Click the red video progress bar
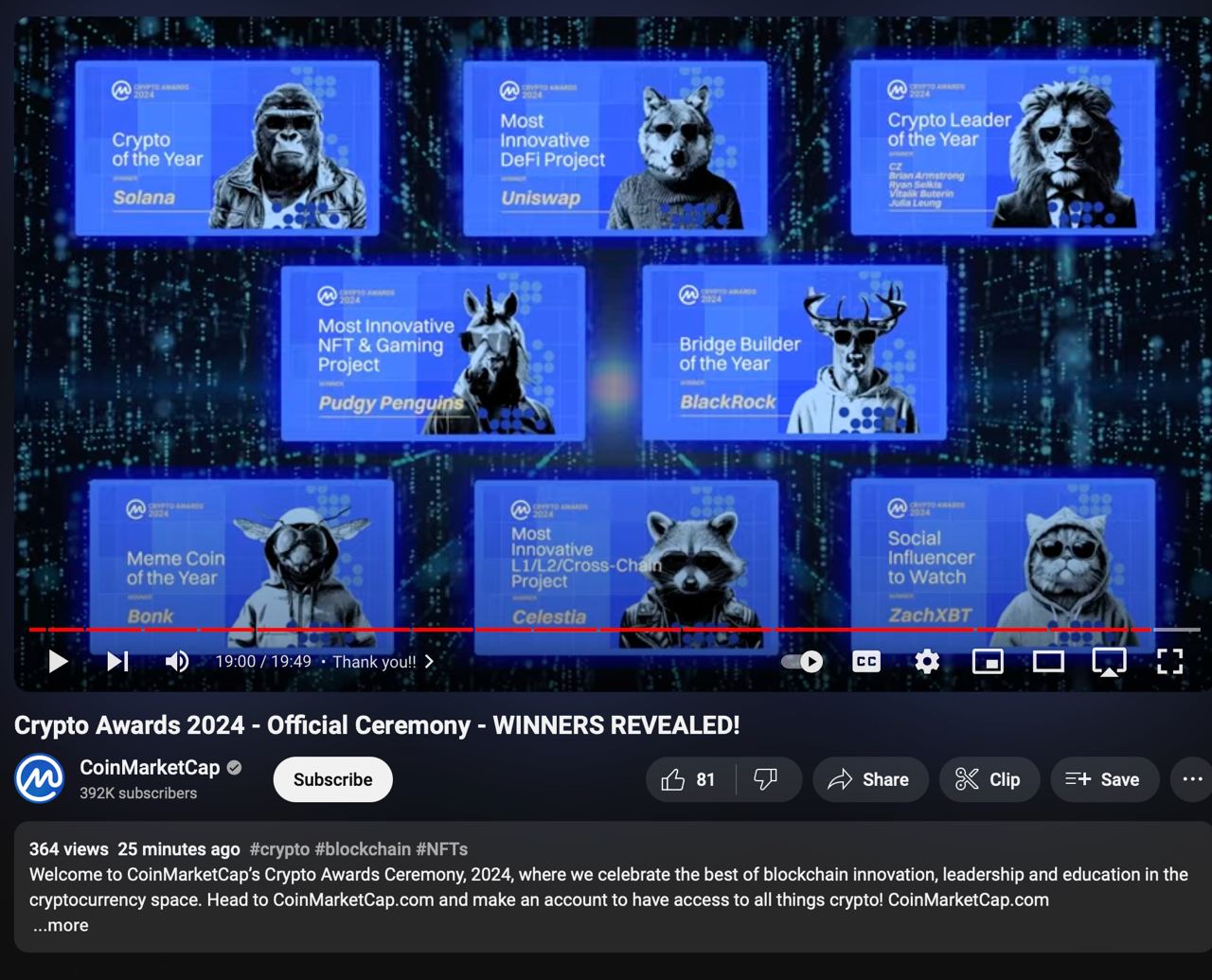The width and height of the screenshot is (1212, 980). tap(568, 629)
